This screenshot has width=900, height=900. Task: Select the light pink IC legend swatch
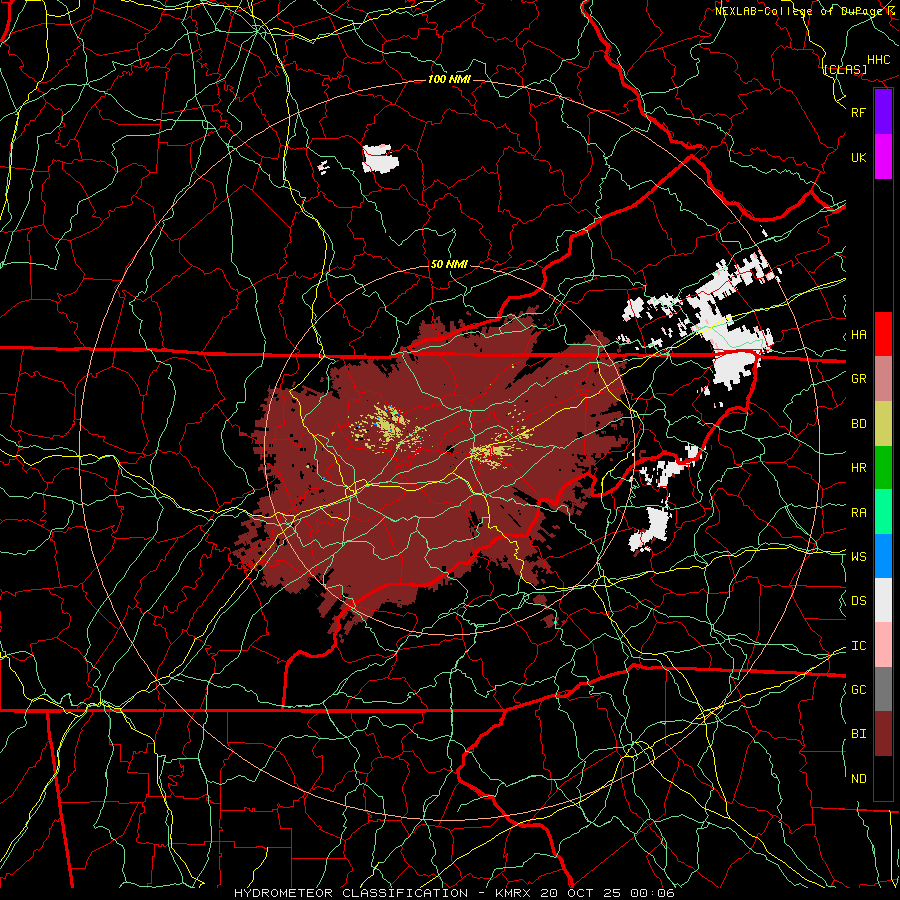pyautogui.click(x=883, y=645)
